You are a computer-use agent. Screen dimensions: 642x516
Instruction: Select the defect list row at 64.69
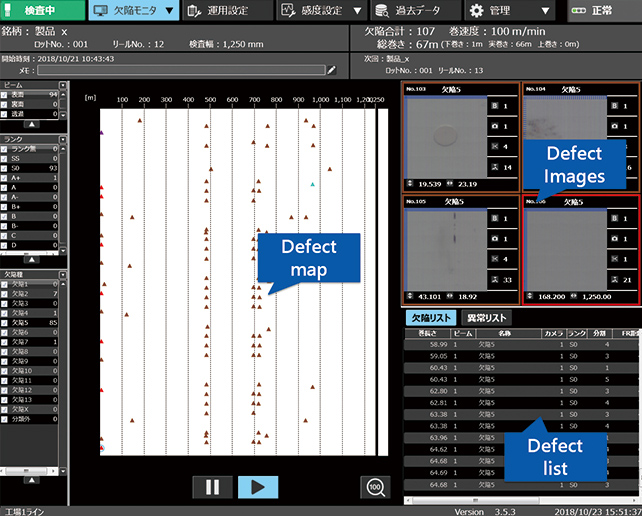pos(522,473)
